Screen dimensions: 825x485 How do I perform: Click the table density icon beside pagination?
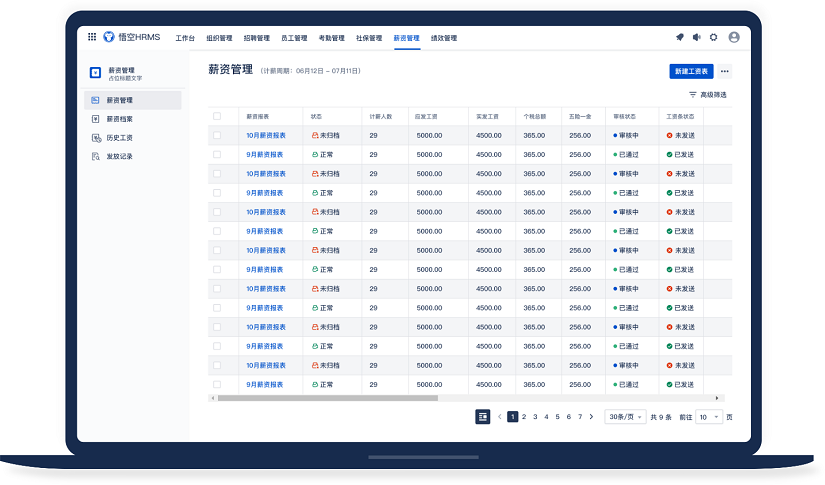pyautogui.click(x=483, y=417)
